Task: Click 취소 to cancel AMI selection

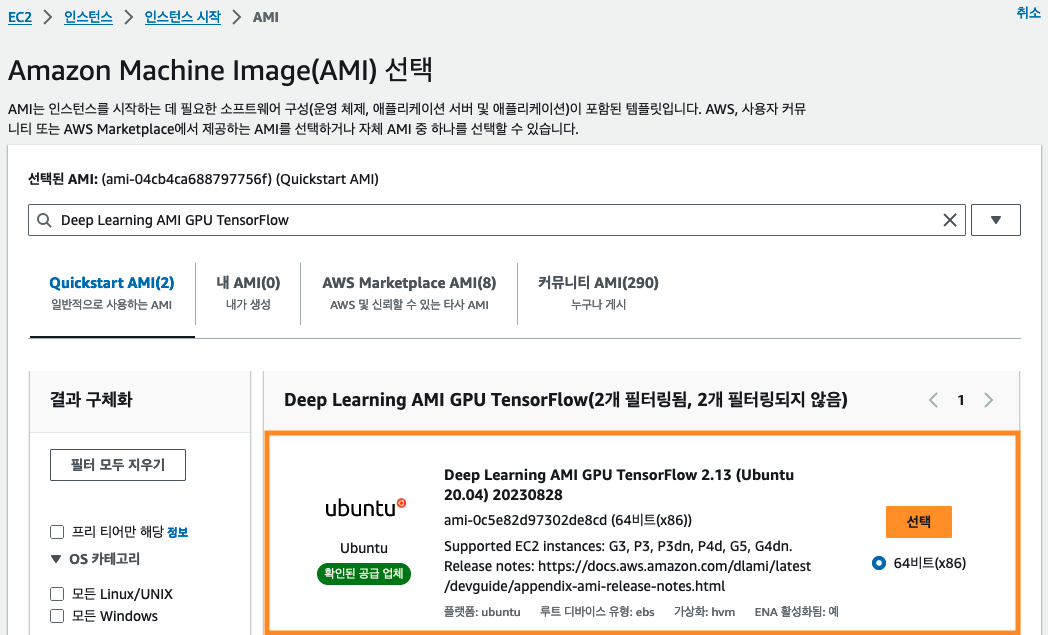Action: 1028,13
